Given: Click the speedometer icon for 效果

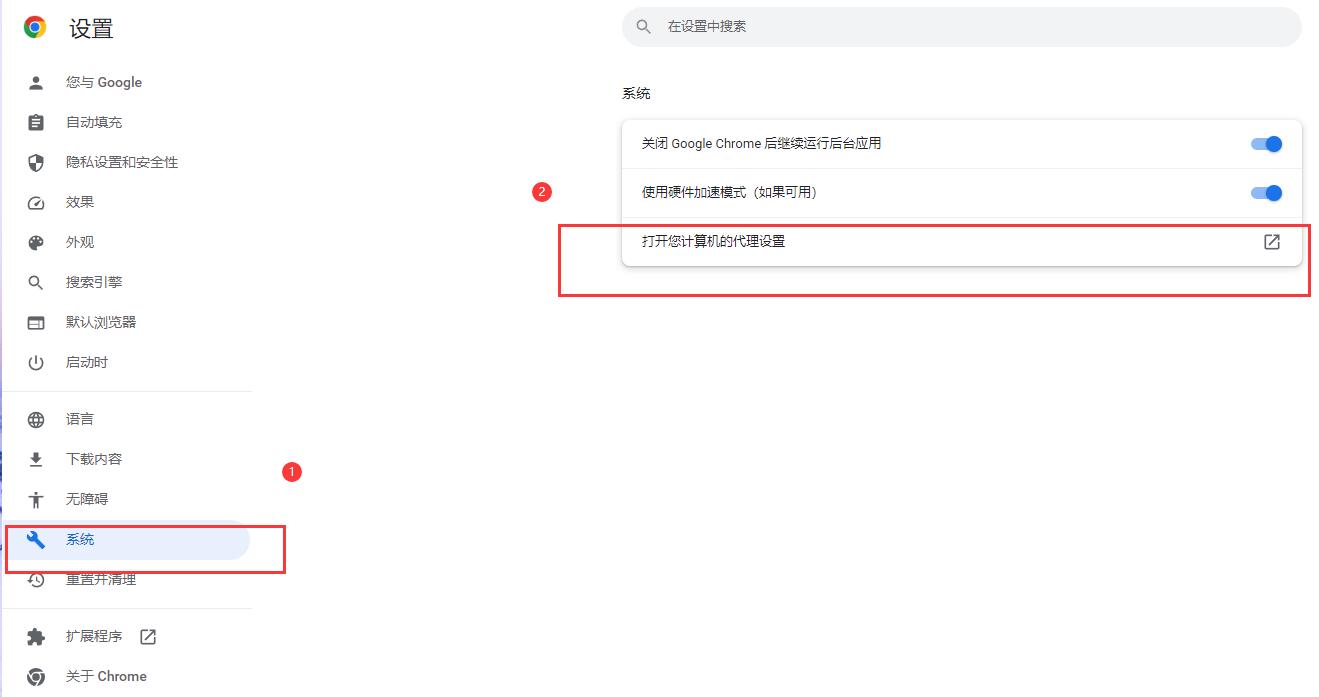Looking at the screenshot, I should 36,203.
